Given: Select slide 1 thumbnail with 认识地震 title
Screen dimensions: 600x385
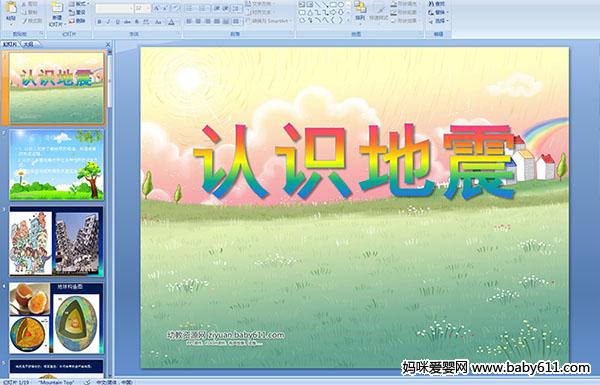Looking at the screenshot, I should coord(57,88).
